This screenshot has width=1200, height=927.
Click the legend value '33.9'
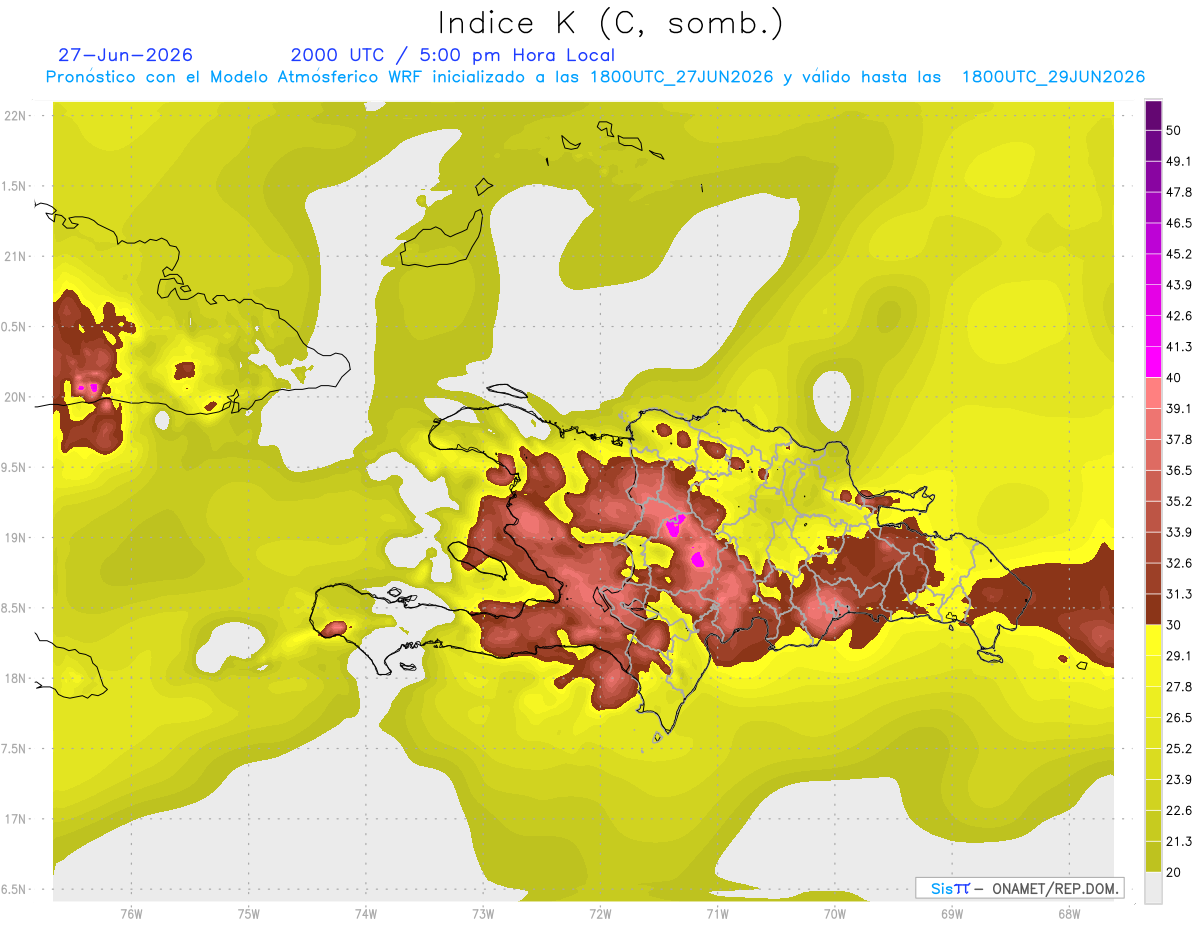click(x=1178, y=532)
